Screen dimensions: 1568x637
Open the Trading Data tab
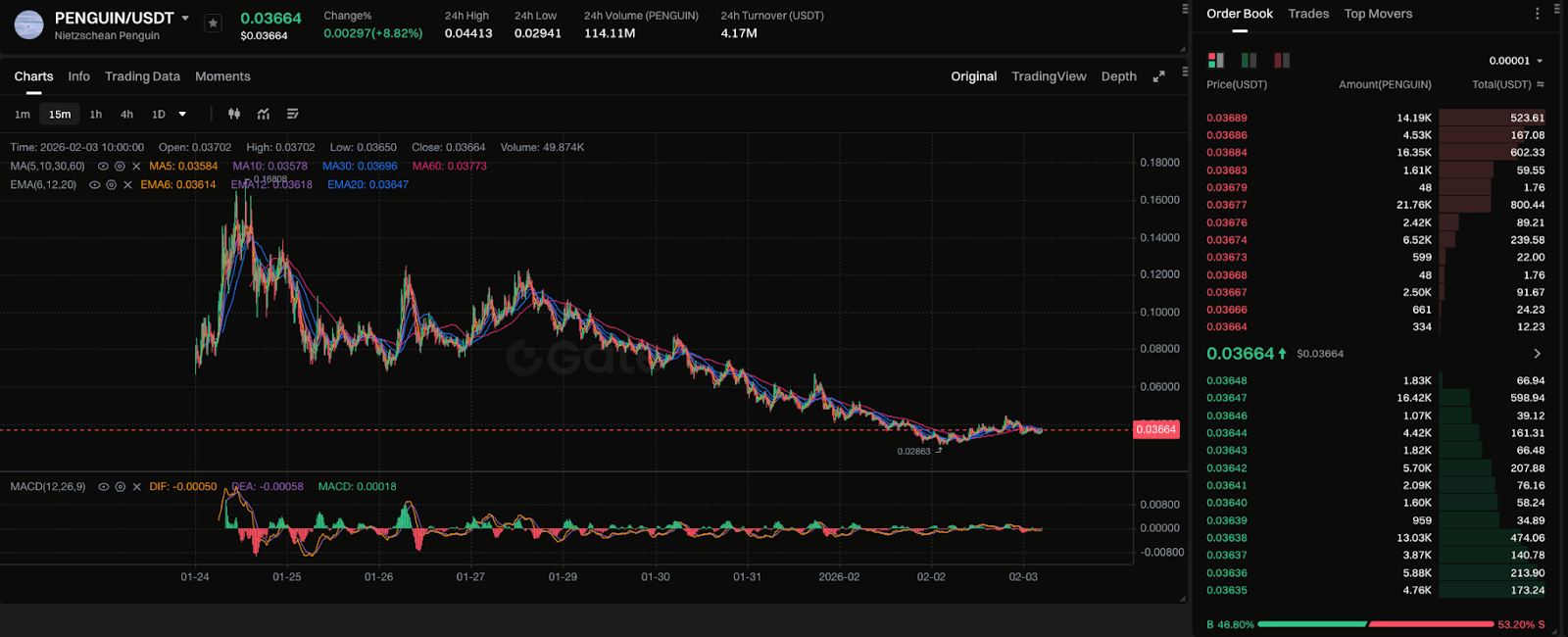point(142,76)
